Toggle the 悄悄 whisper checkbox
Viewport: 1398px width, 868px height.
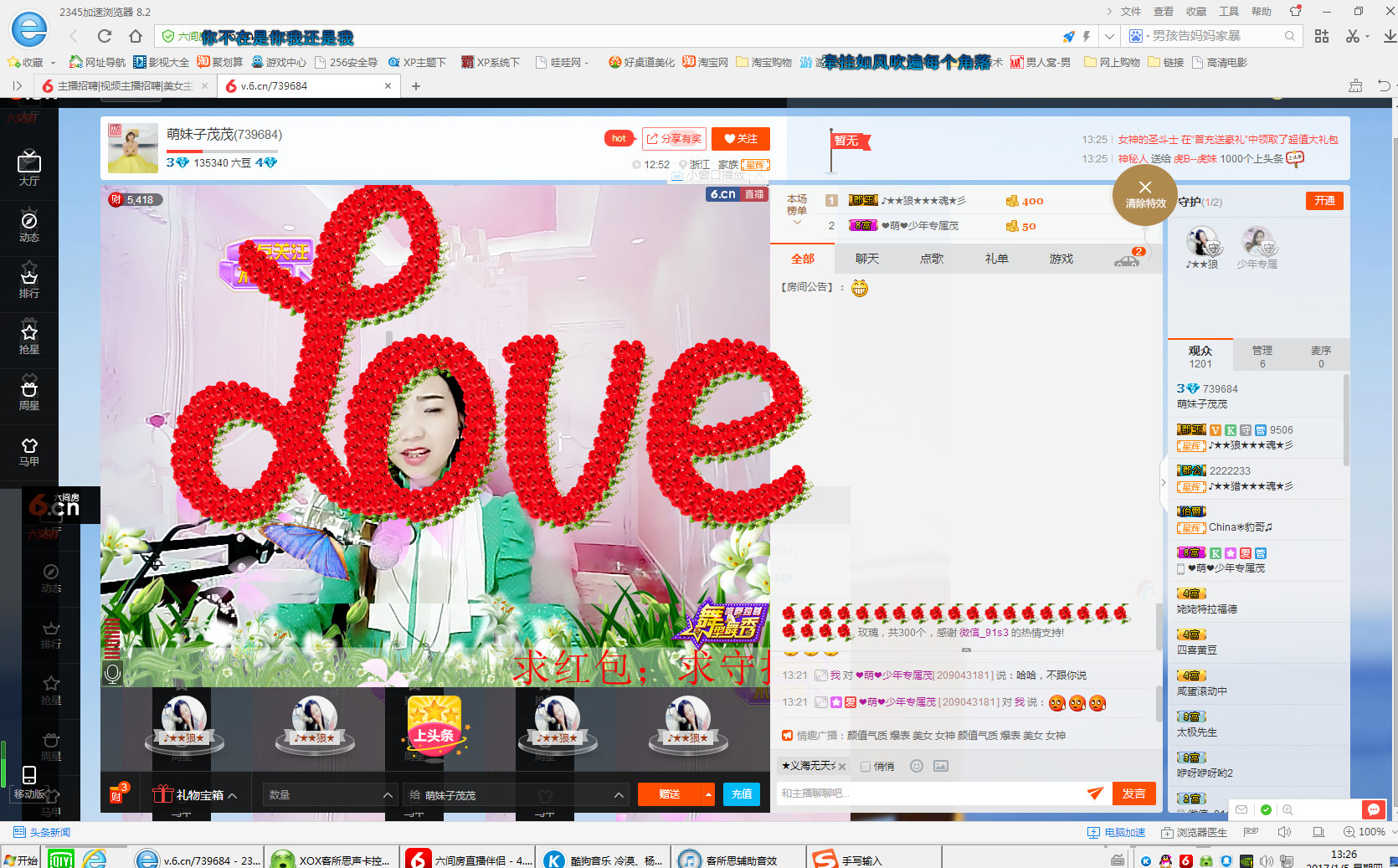pos(866,767)
